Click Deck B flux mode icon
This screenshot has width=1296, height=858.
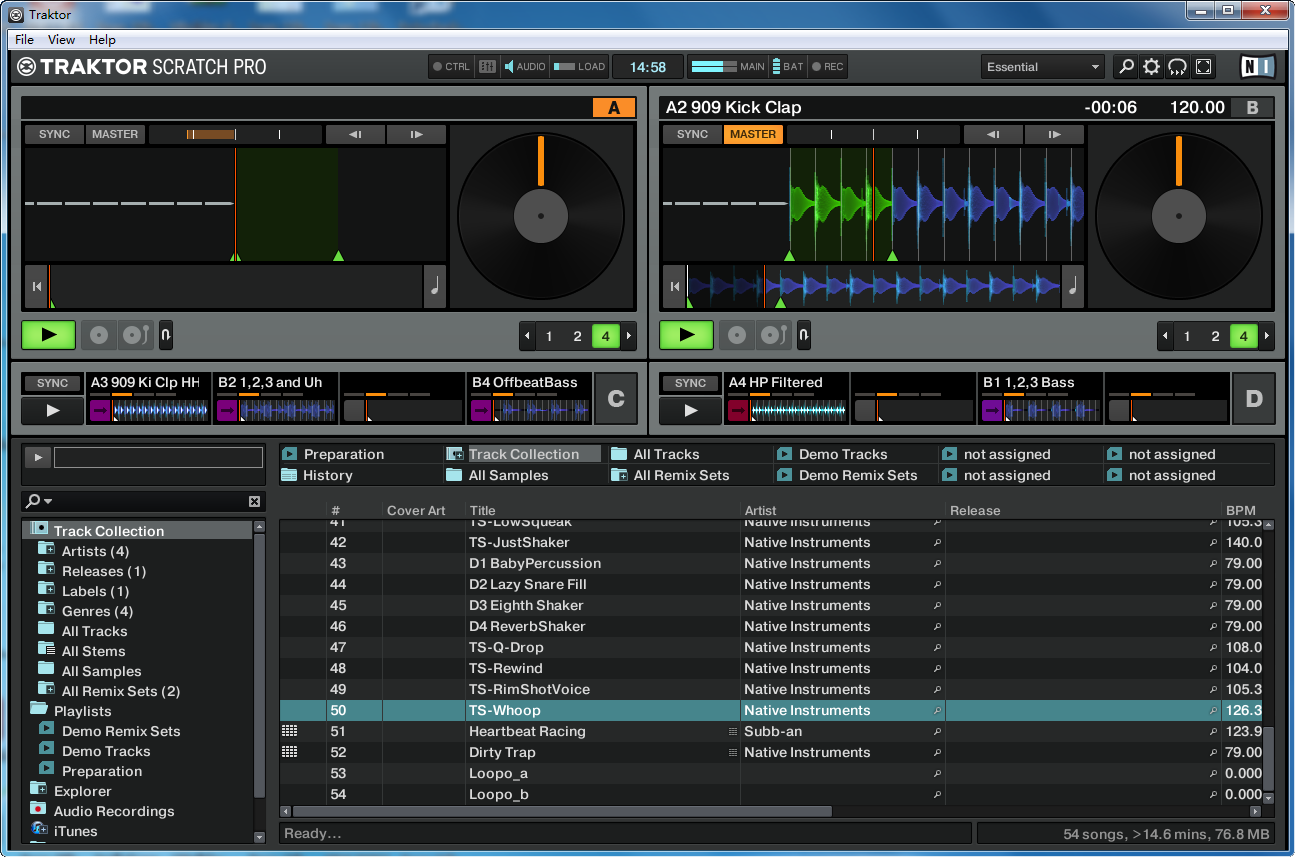click(804, 335)
